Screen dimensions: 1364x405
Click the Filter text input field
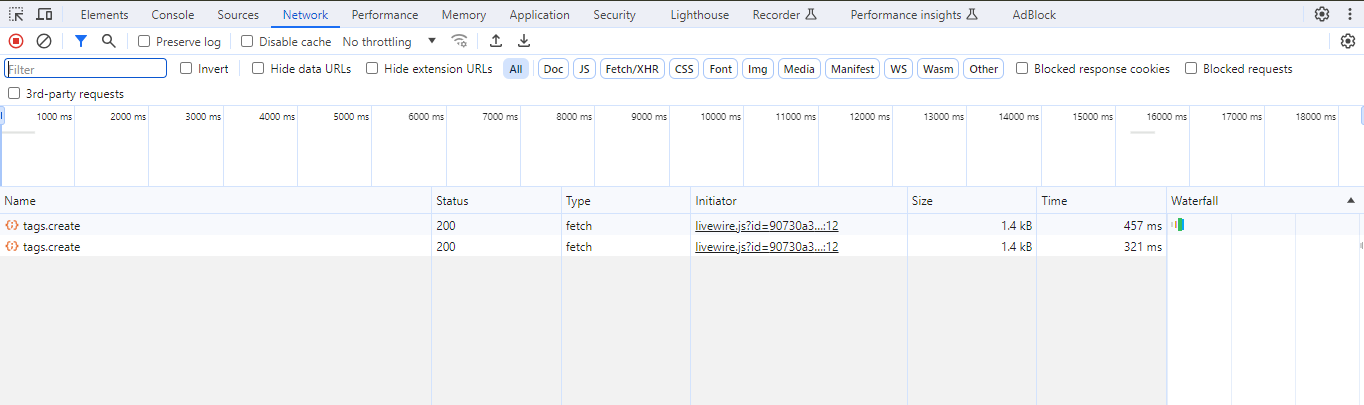(x=86, y=69)
